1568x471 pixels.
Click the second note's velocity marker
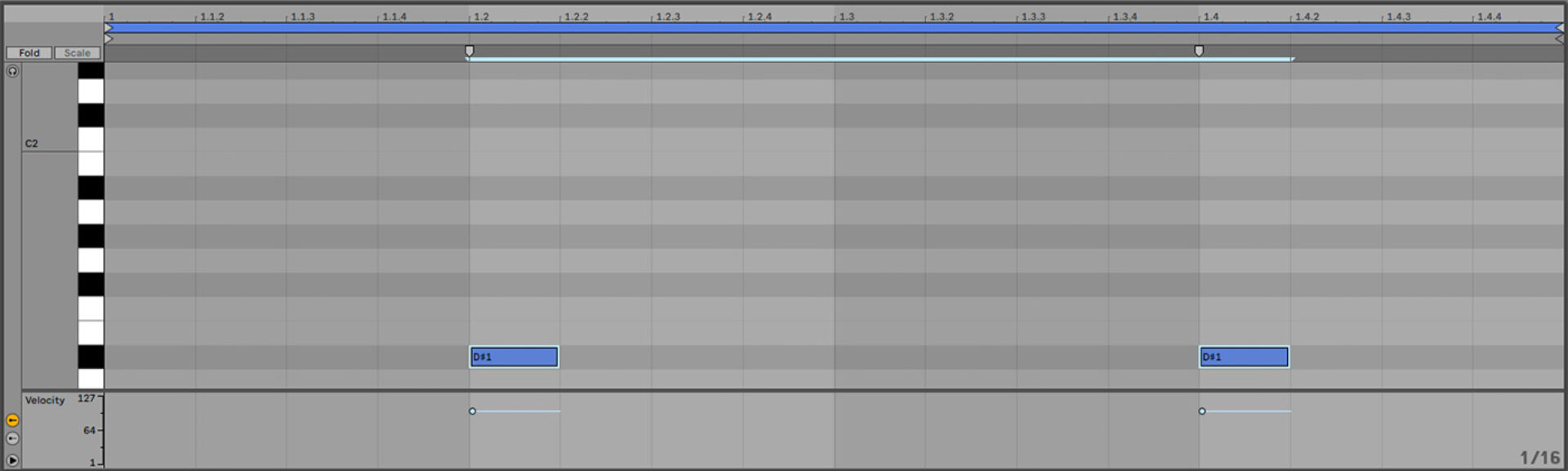[1202, 411]
